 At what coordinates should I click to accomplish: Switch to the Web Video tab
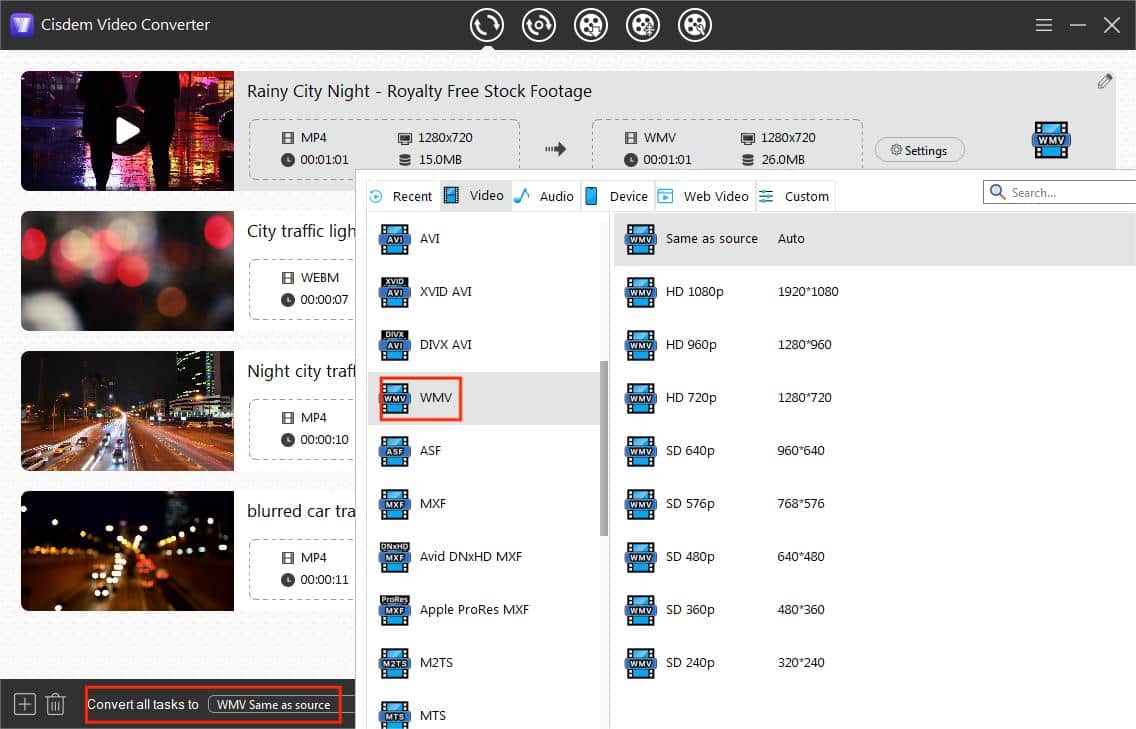[x=713, y=195]
